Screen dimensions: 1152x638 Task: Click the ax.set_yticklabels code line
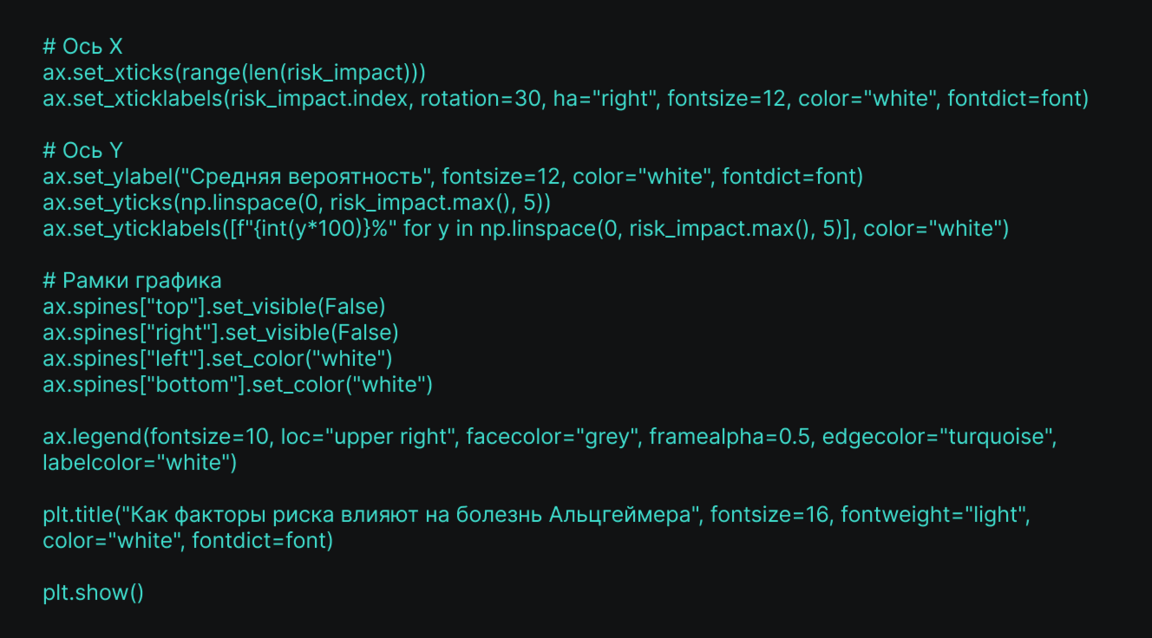pos(525,229)
